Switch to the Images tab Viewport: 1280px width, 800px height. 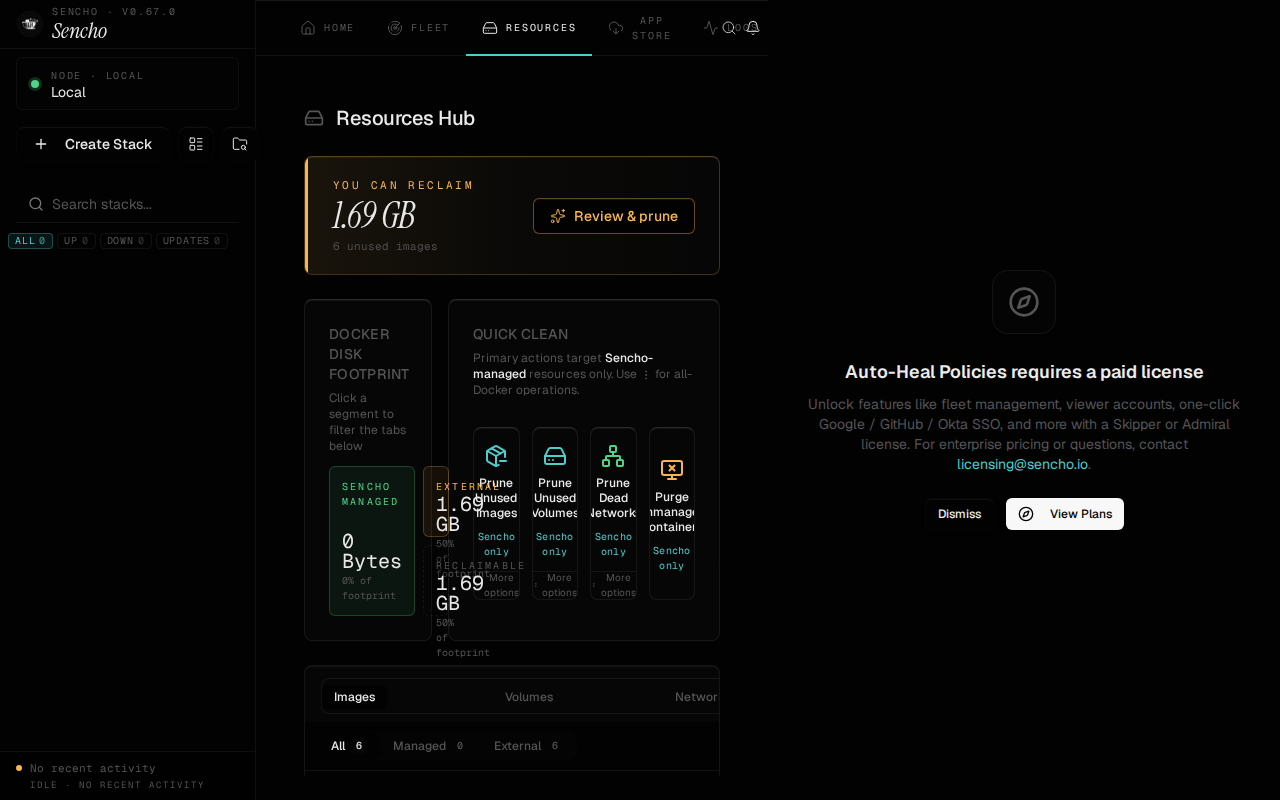click(355, 697)
